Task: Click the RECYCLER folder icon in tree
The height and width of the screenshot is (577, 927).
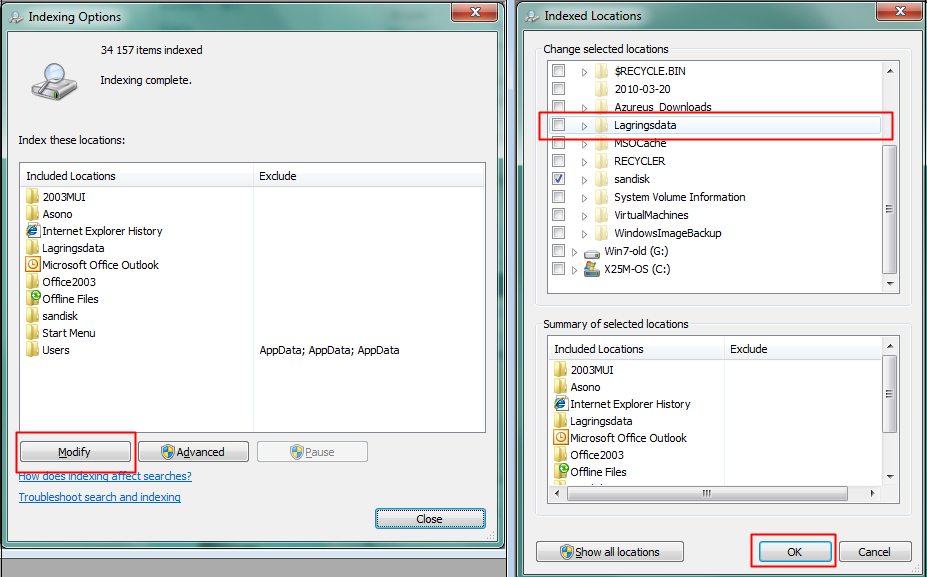Action: coord(602,161)
